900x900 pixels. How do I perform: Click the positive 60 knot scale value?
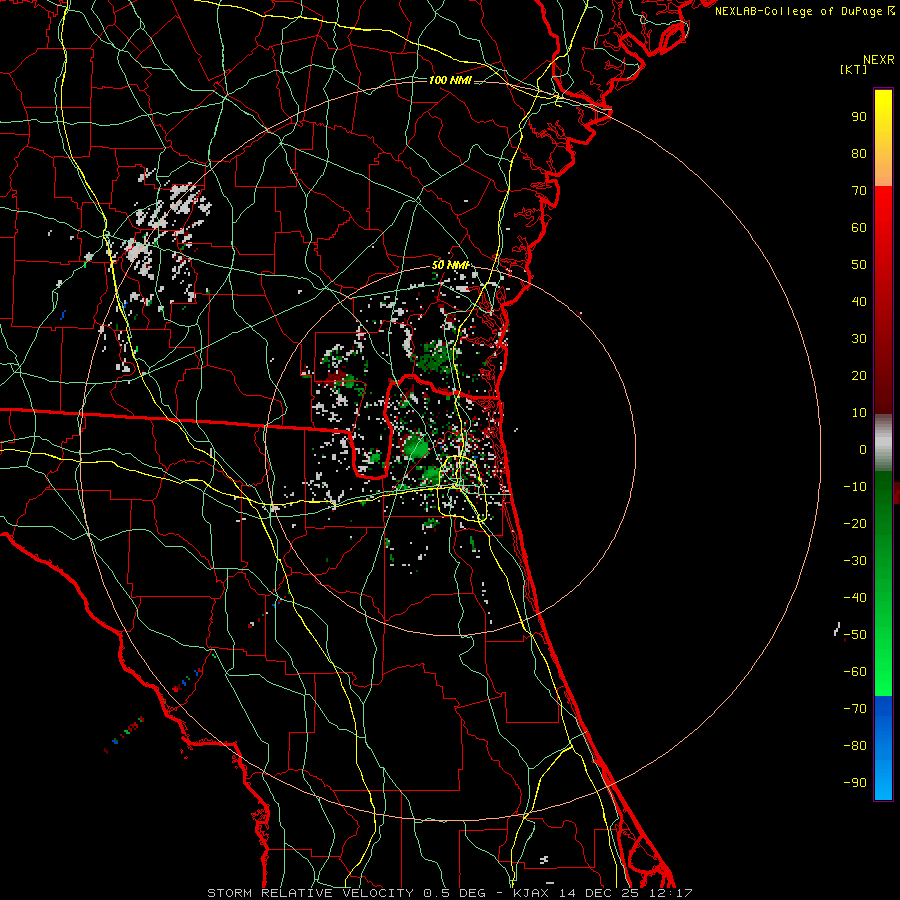(859, 227)
